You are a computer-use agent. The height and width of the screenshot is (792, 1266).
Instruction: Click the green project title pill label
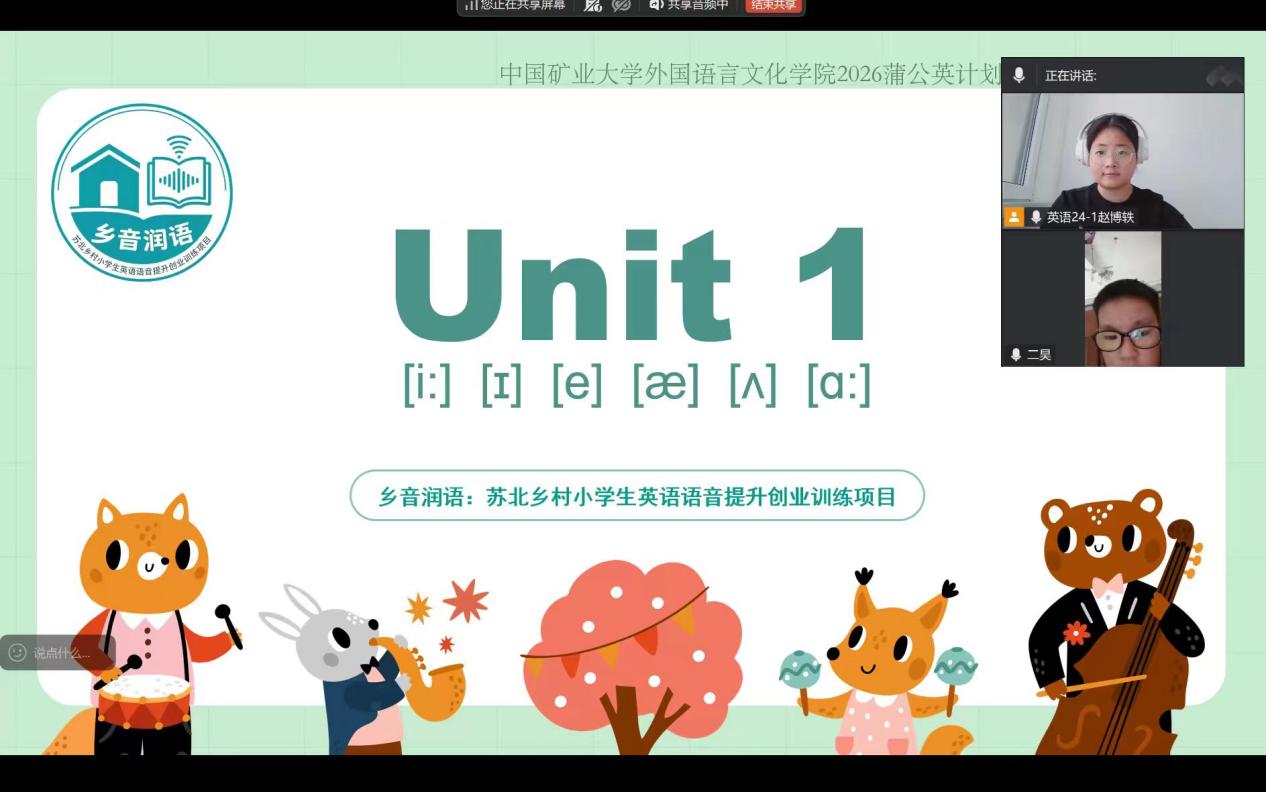637,496
